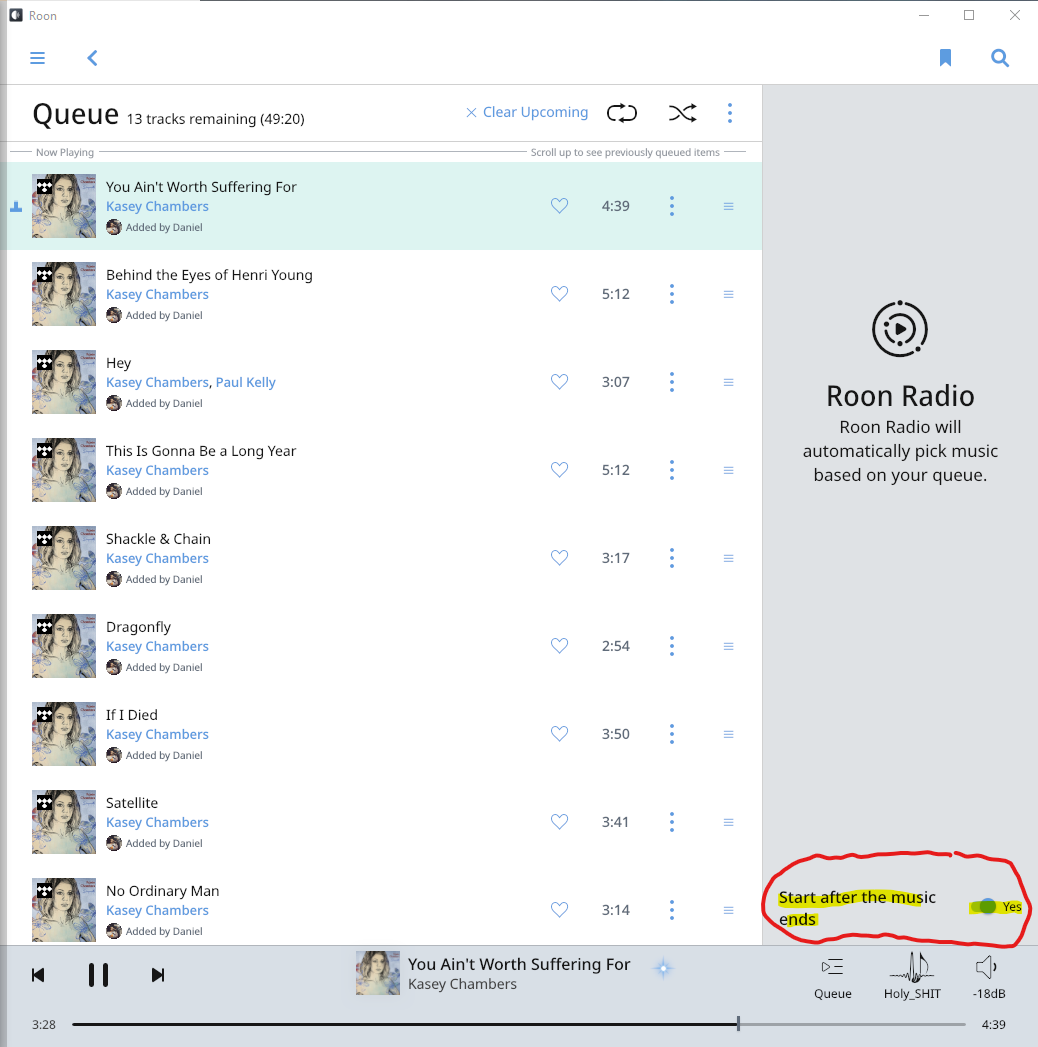
Task: Click the signal path star icon
Action: [x=664, y=968]
